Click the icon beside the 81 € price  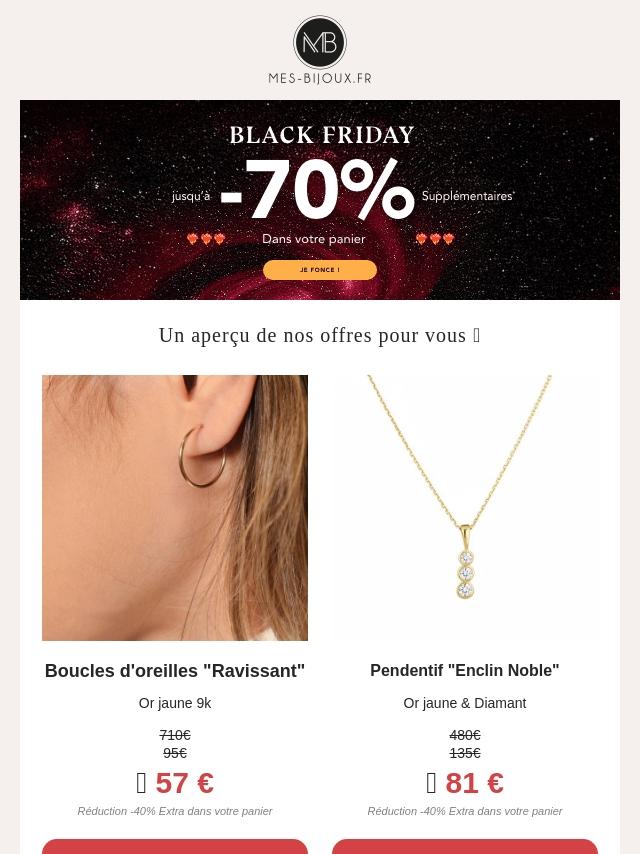pyautogui.click(x=431, y=784)
